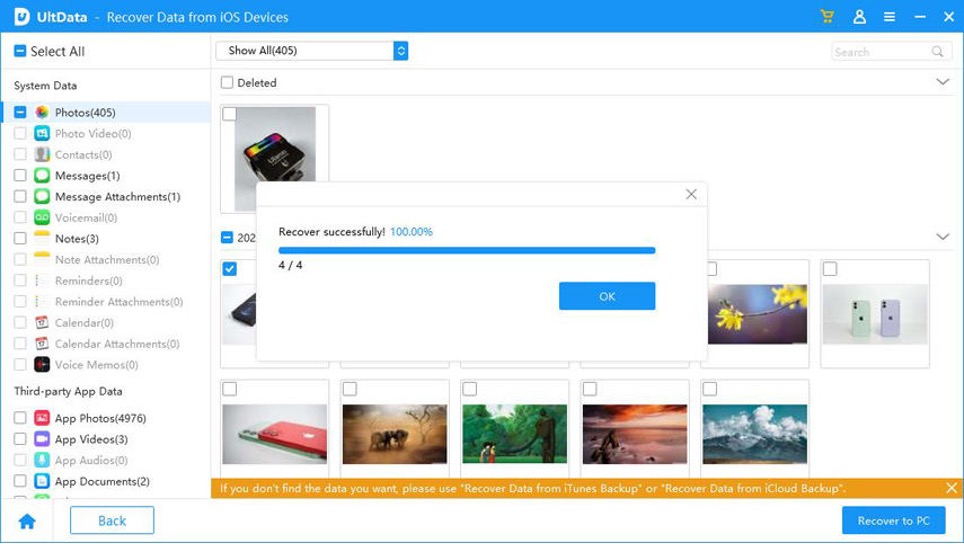Select App Documents(2) in sidebar
The height and width of the screenshot is (544, 964).
coord(101,481)
